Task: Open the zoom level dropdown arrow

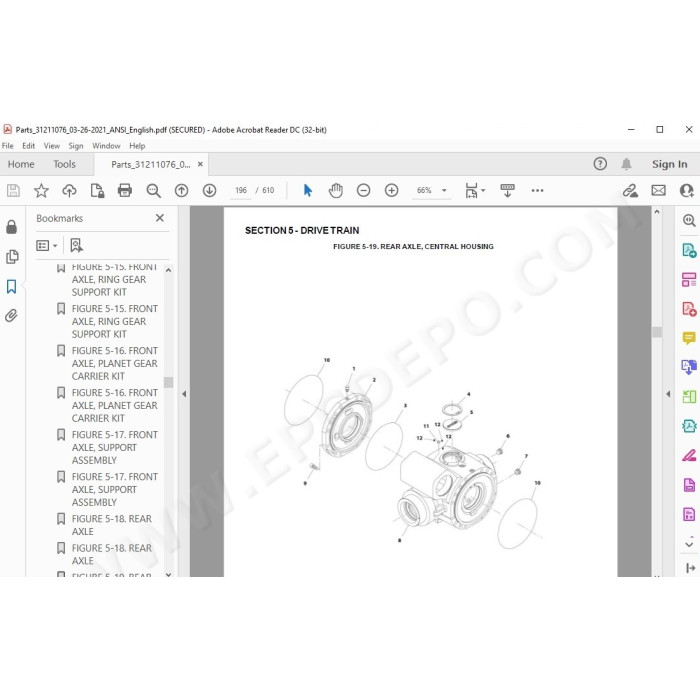Action: [x=444, y=191]
